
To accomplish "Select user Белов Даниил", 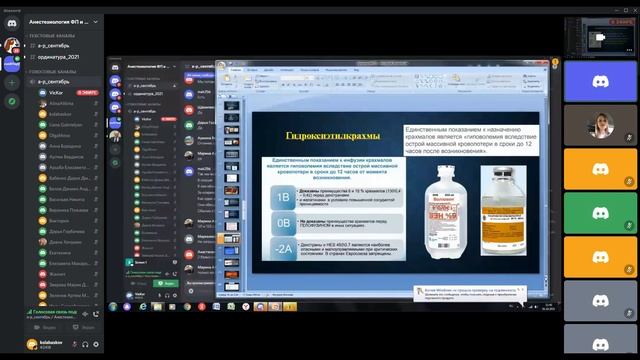I will point(69,189).
